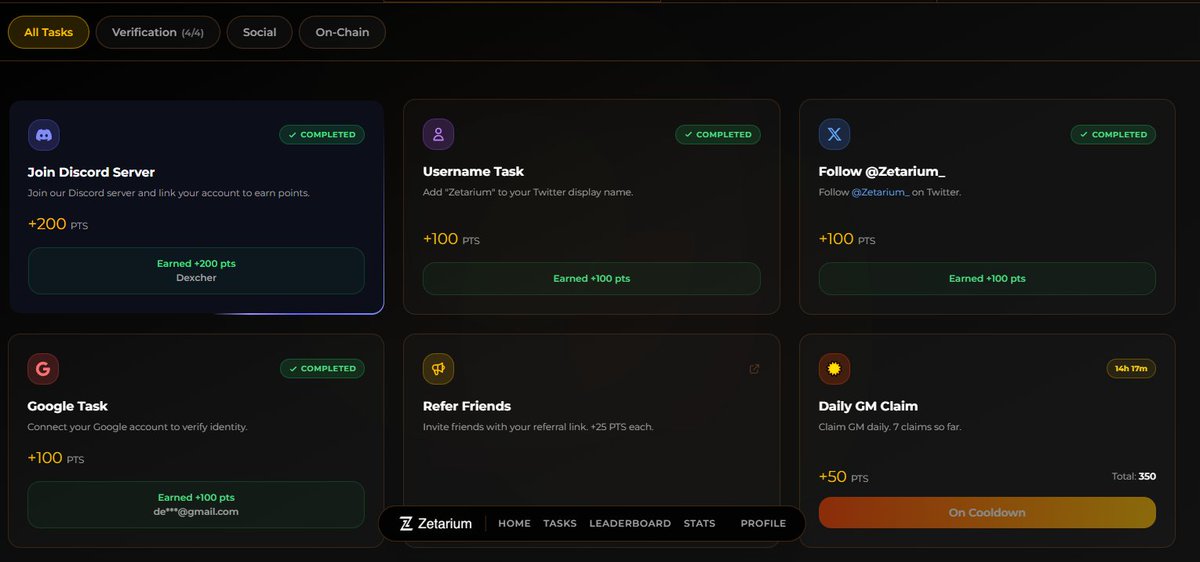Viewport: 1200px width, 562px height.
Task: Click 'Invite friends with your referral link' description
Action: 540,427
